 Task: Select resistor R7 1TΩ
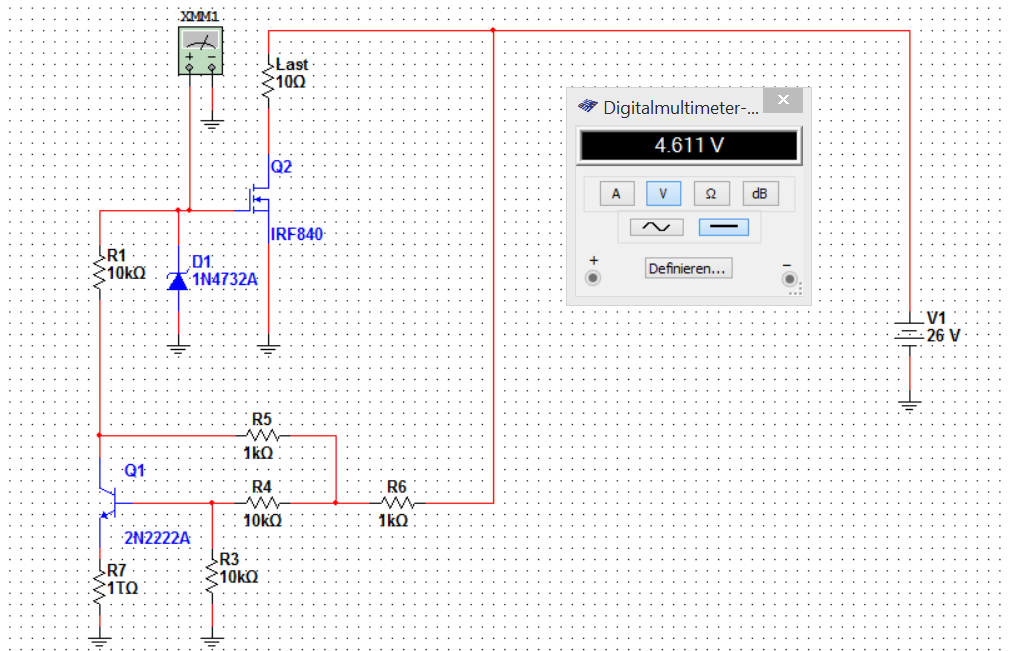(x=100, y=587)
